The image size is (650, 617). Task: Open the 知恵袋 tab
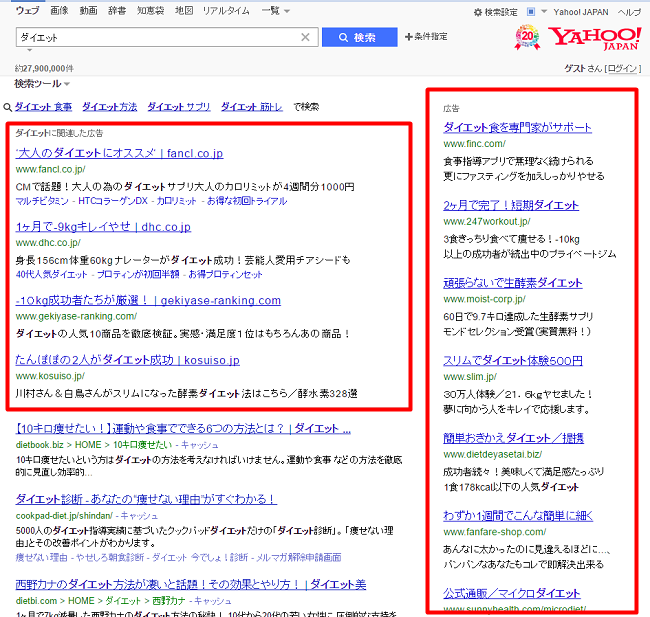coord(150,11)
